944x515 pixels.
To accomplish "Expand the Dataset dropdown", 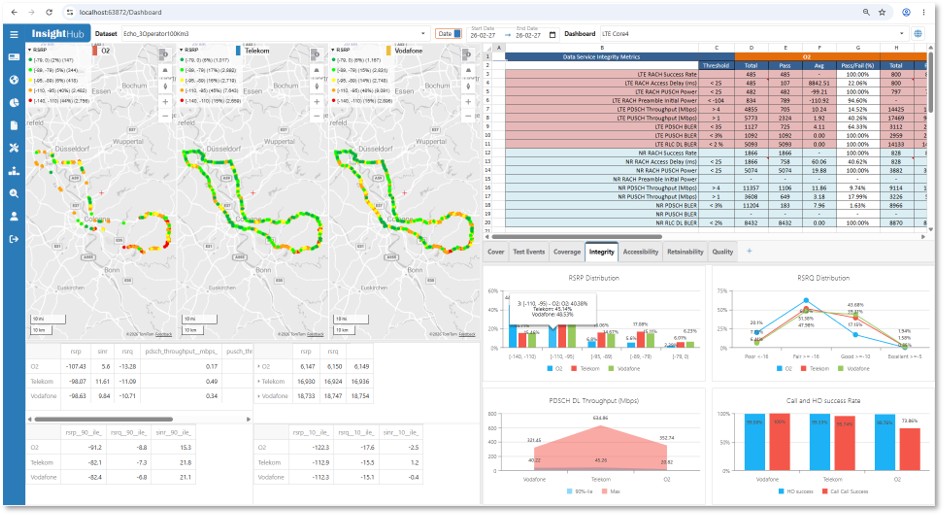I will coord(423,34).
